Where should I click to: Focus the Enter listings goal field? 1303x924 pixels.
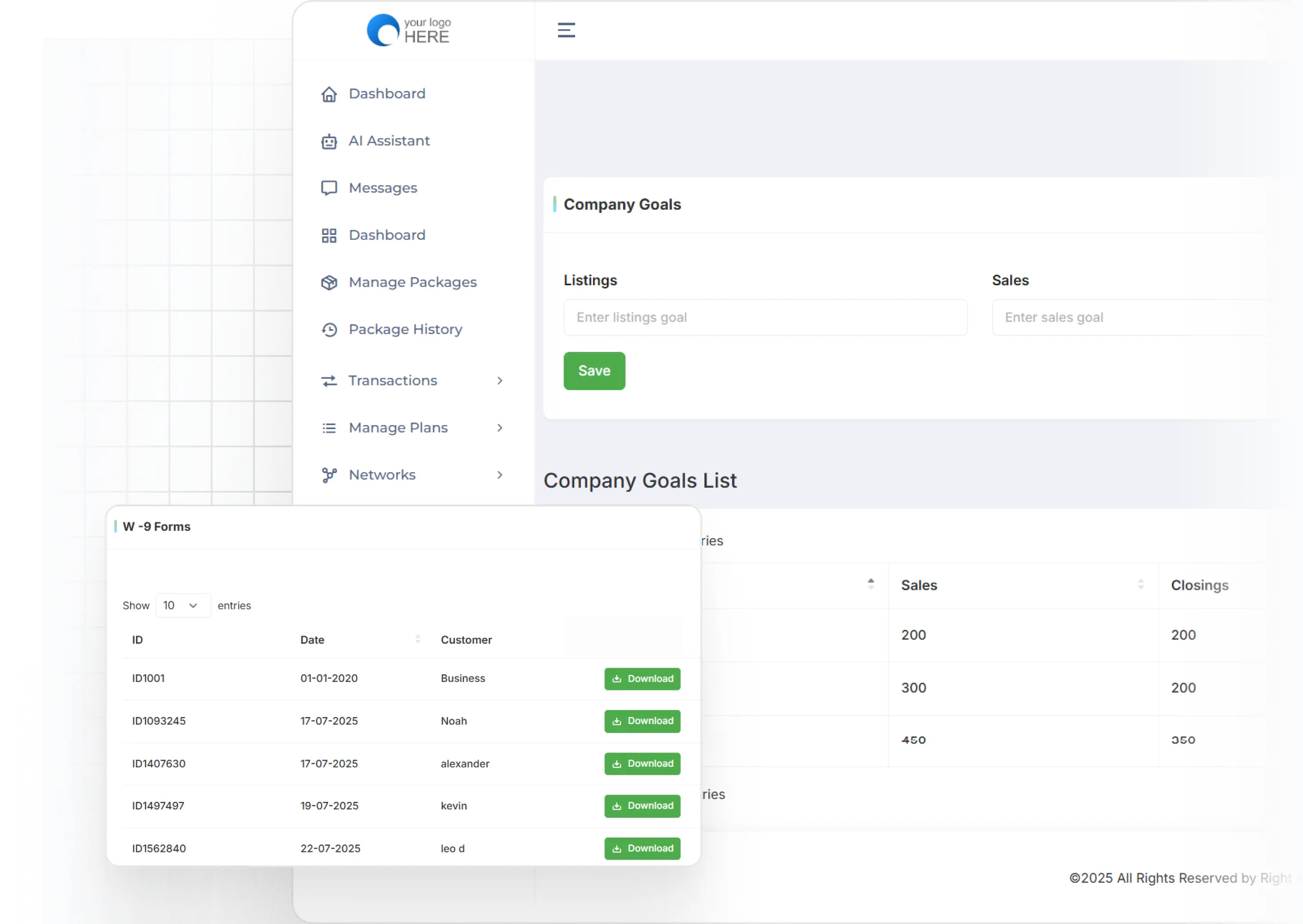tap(765, 318)
